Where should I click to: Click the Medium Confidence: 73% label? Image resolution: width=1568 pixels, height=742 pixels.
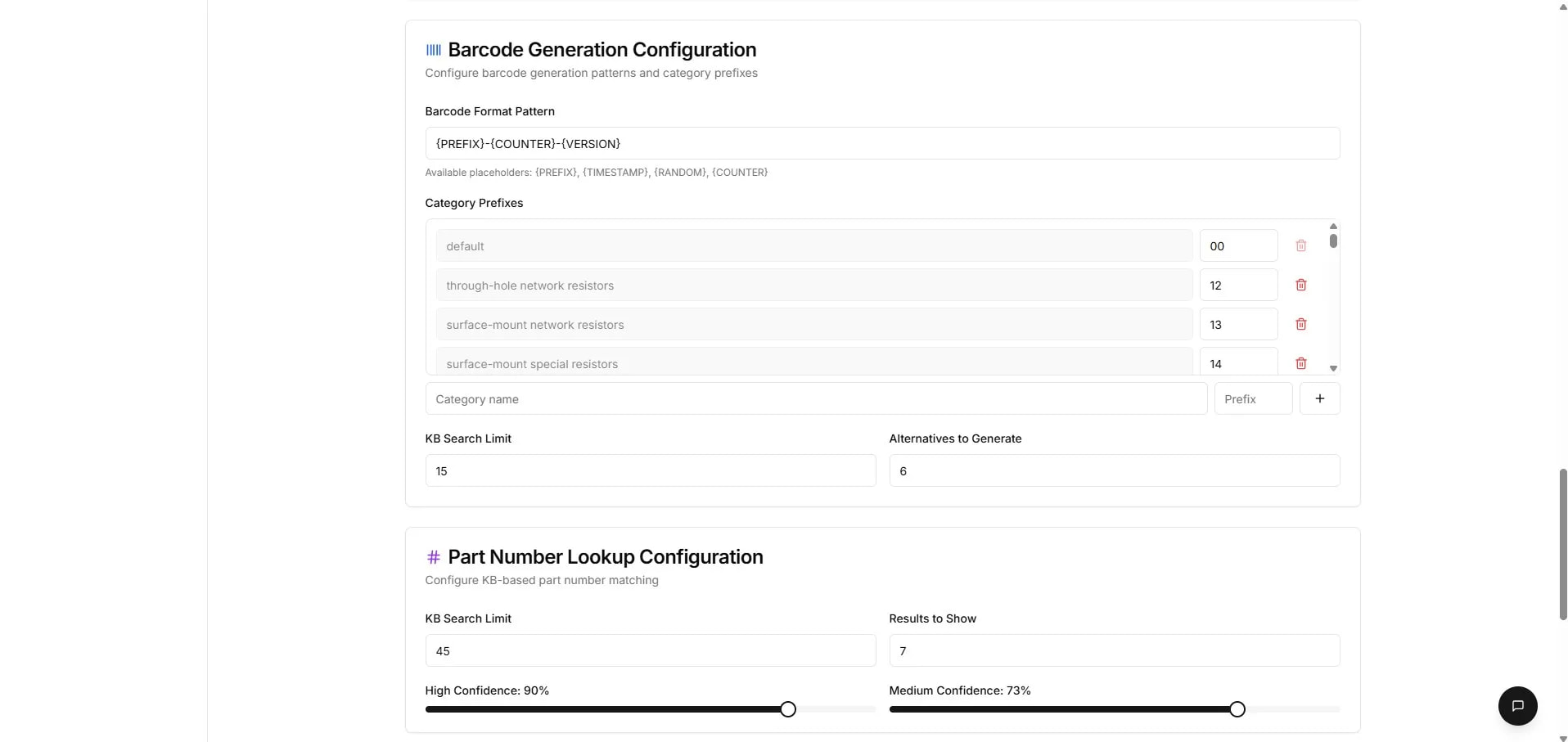(x=960, y=690)
